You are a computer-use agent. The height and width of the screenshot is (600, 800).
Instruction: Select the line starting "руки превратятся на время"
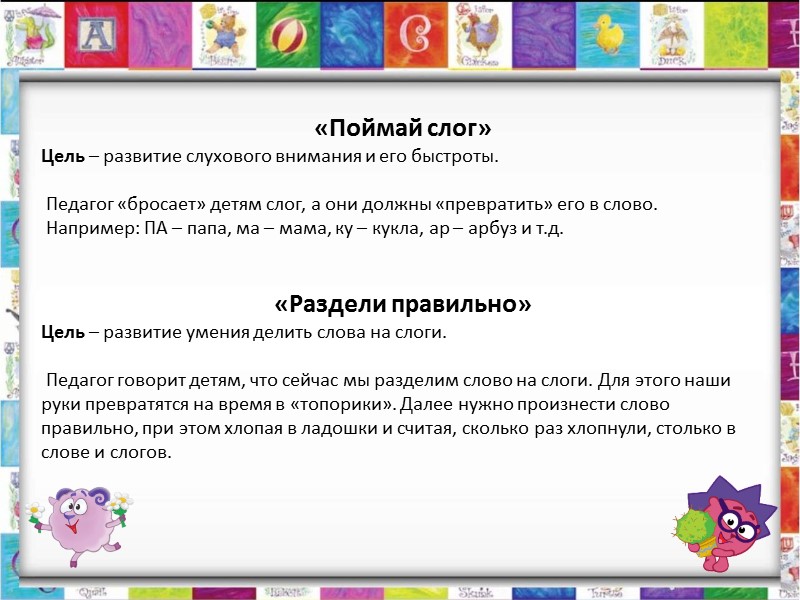[x=356, y=405]
